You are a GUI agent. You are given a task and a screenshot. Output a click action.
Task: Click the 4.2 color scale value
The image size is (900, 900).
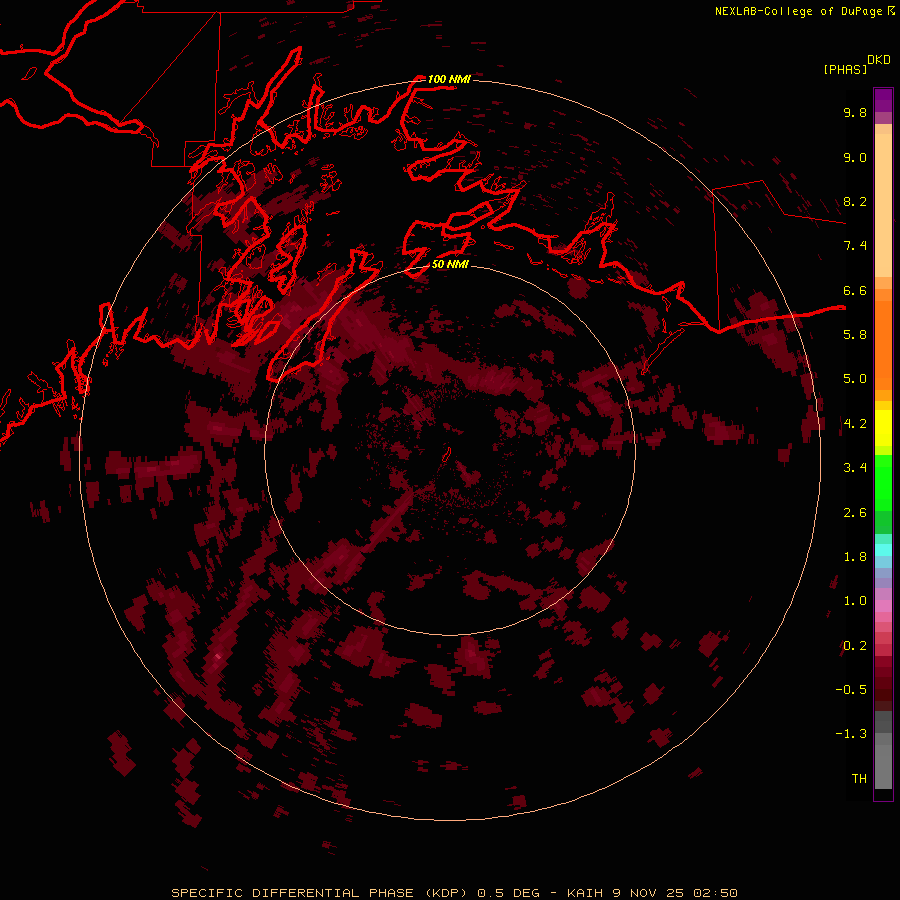pyautogui.click(x=855, y=424)
